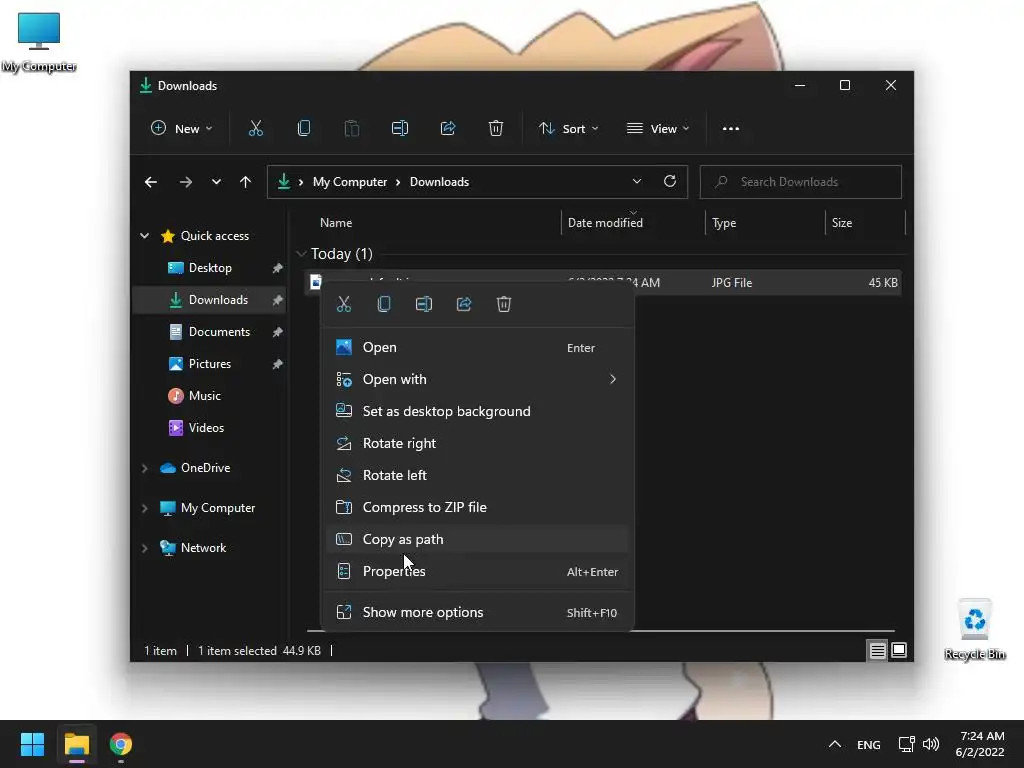Open Documents in the navigation pane
Viewport: 1024px width, 768px height.
coord(210,332)
